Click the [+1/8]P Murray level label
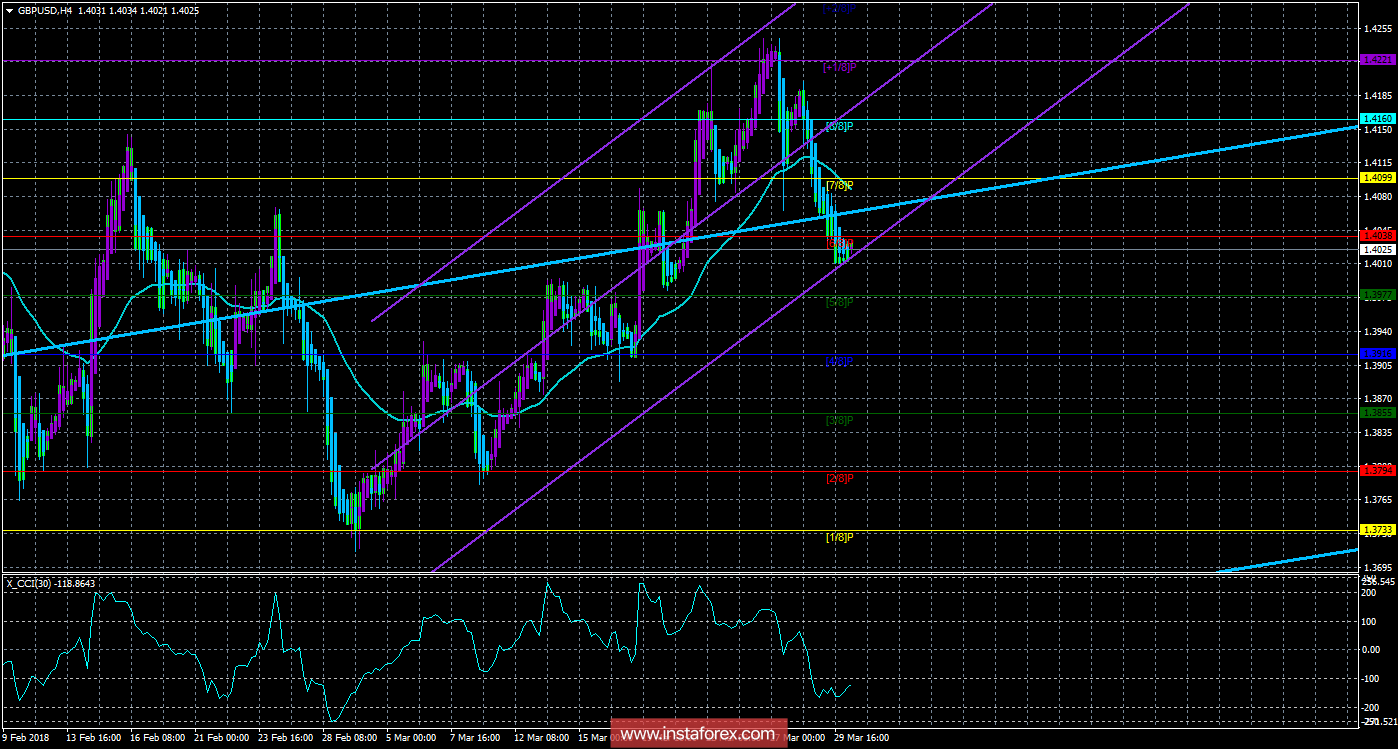1398x749 pixels. click(838, 67)
